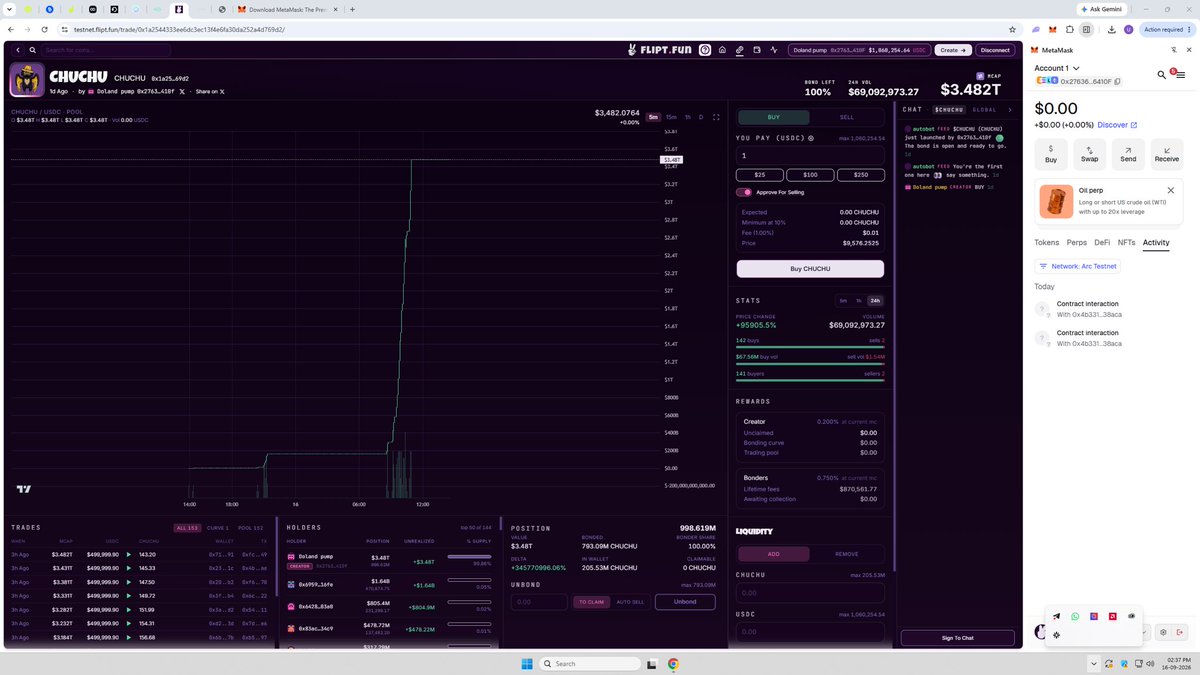Open Chrome extensions puzzle icon

tap(1069, 29)
